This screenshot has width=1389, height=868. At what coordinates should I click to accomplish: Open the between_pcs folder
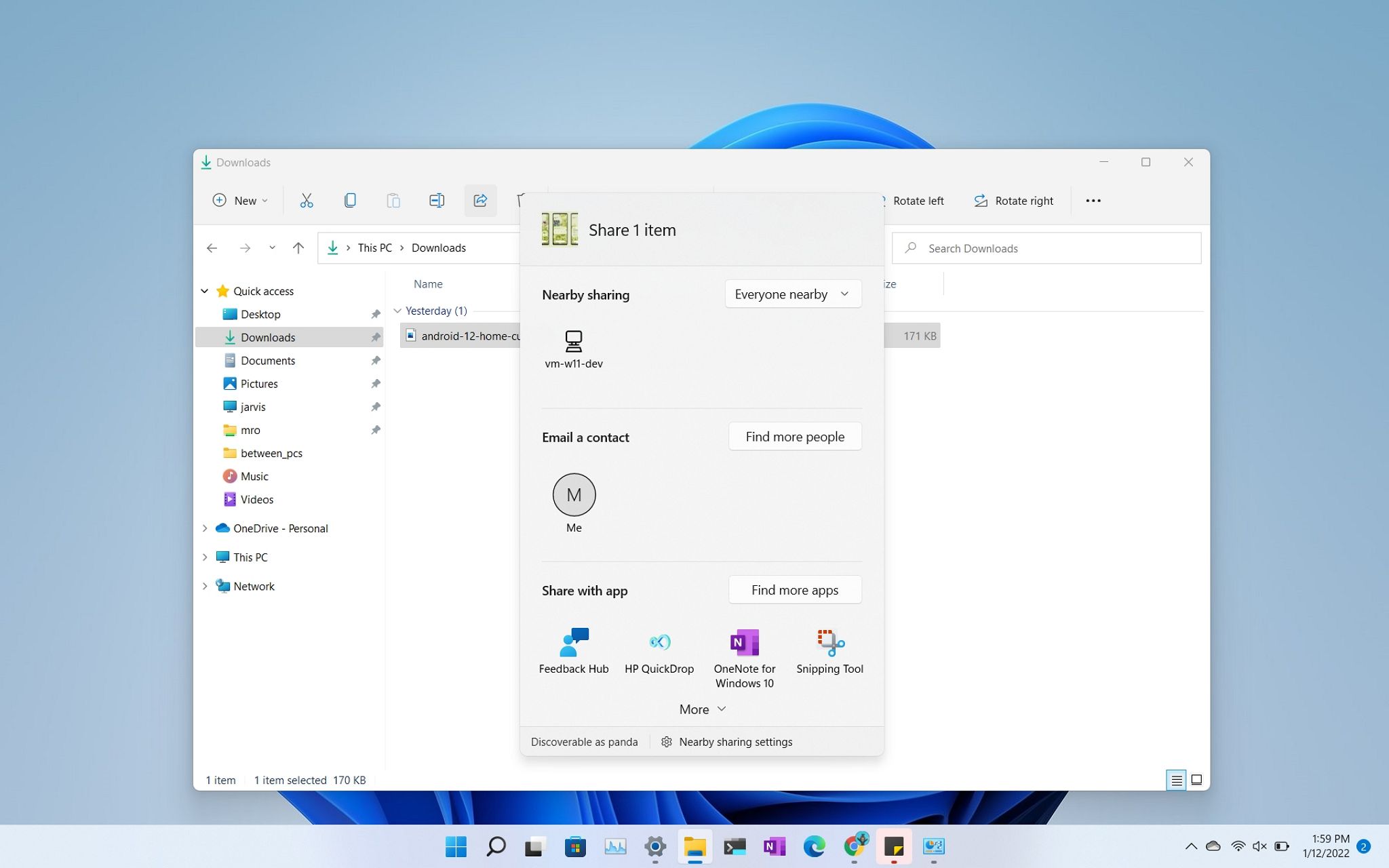[271, 453]
